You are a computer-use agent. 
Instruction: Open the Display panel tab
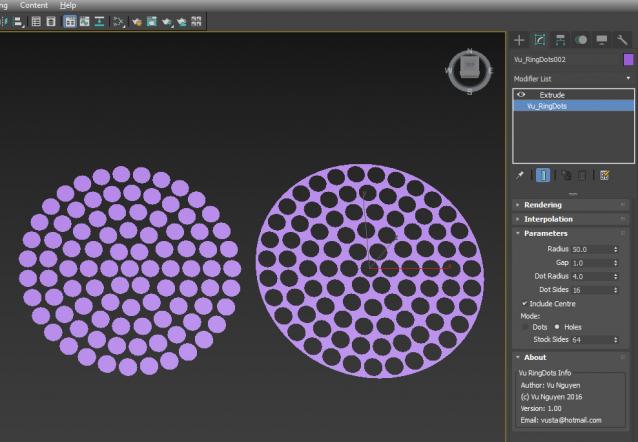coord(601,40)
